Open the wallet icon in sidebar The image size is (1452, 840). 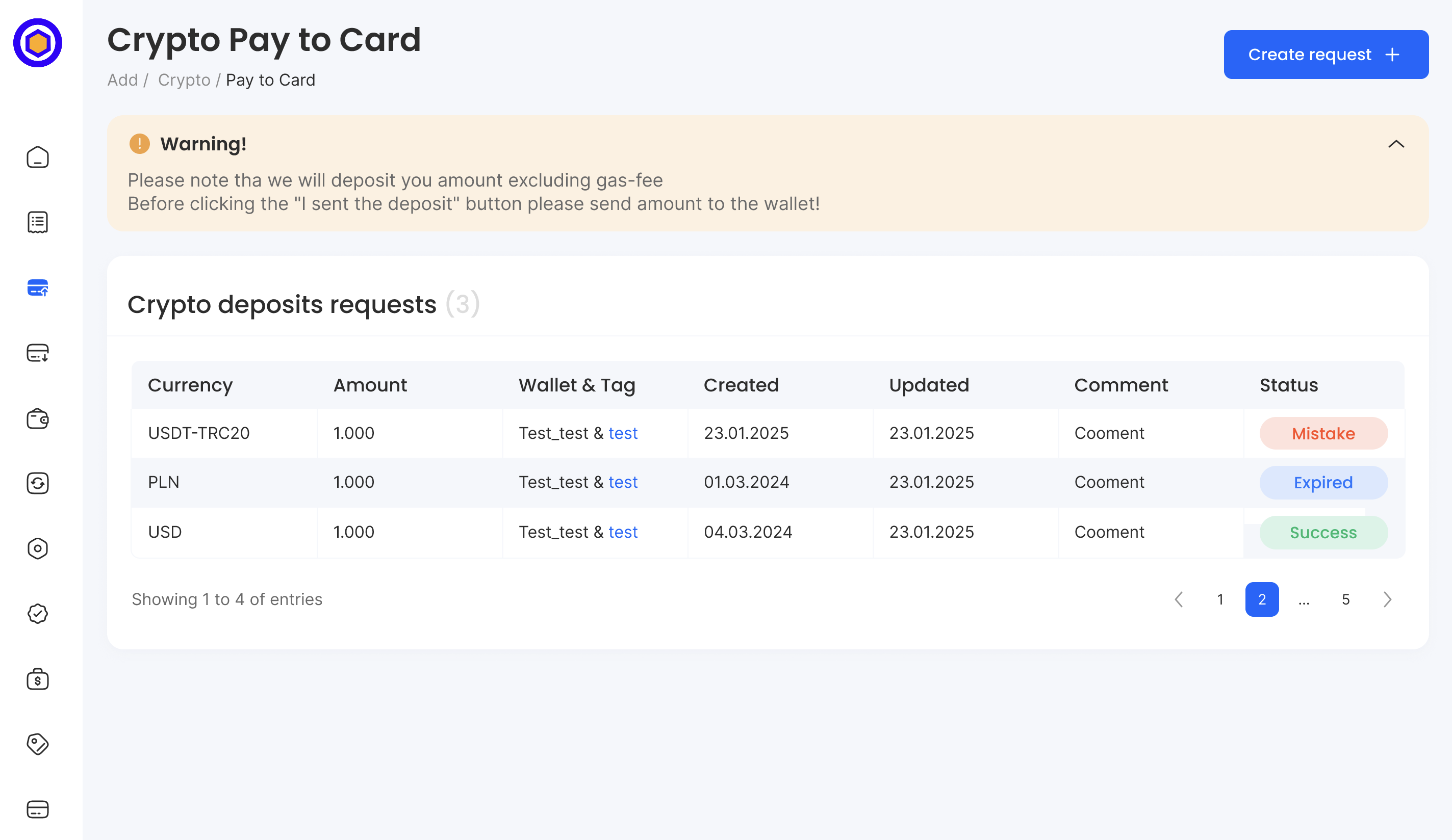tap(37, 418)
